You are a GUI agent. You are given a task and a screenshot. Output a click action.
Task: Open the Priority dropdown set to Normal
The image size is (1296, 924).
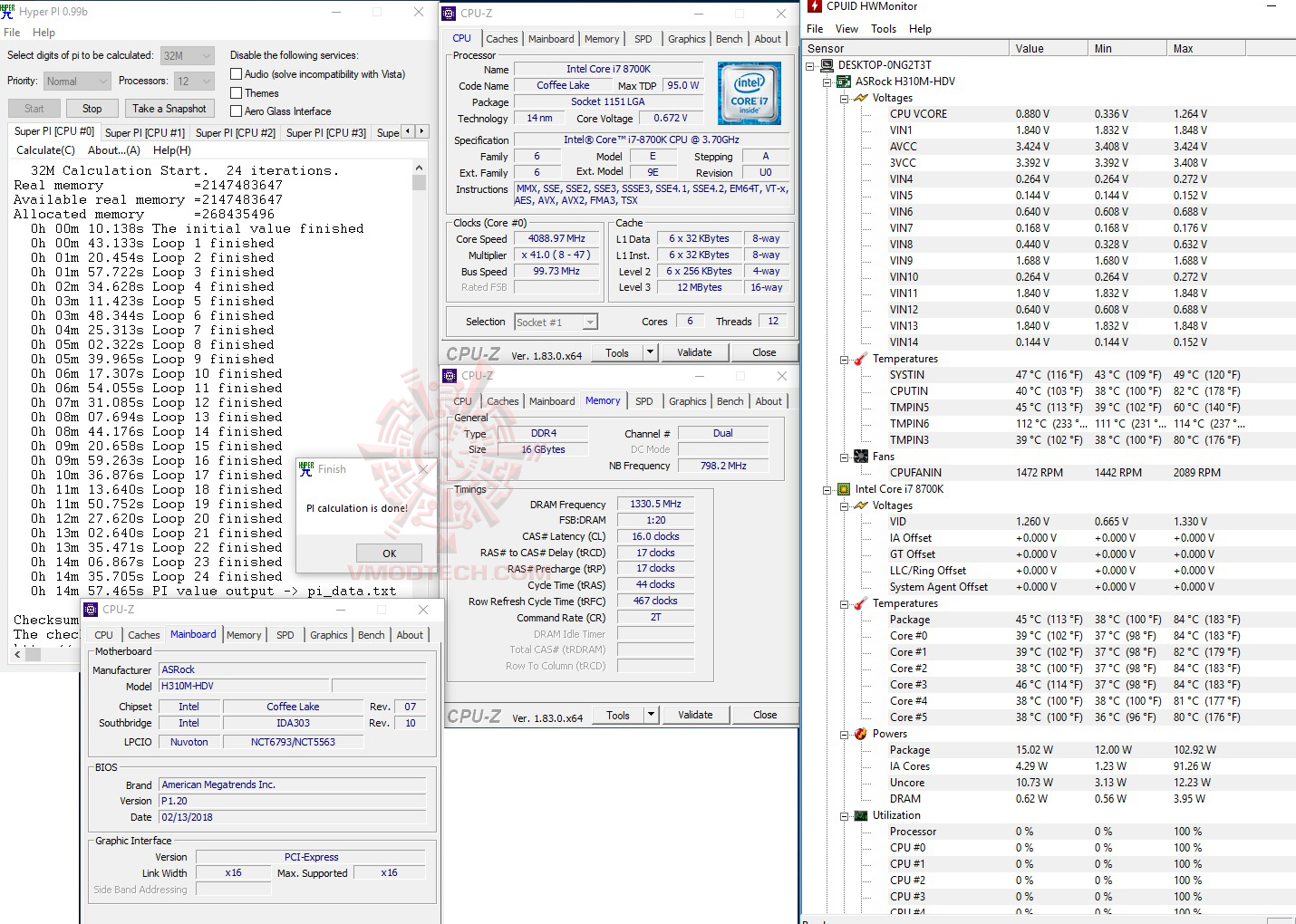tap(77, 82)
